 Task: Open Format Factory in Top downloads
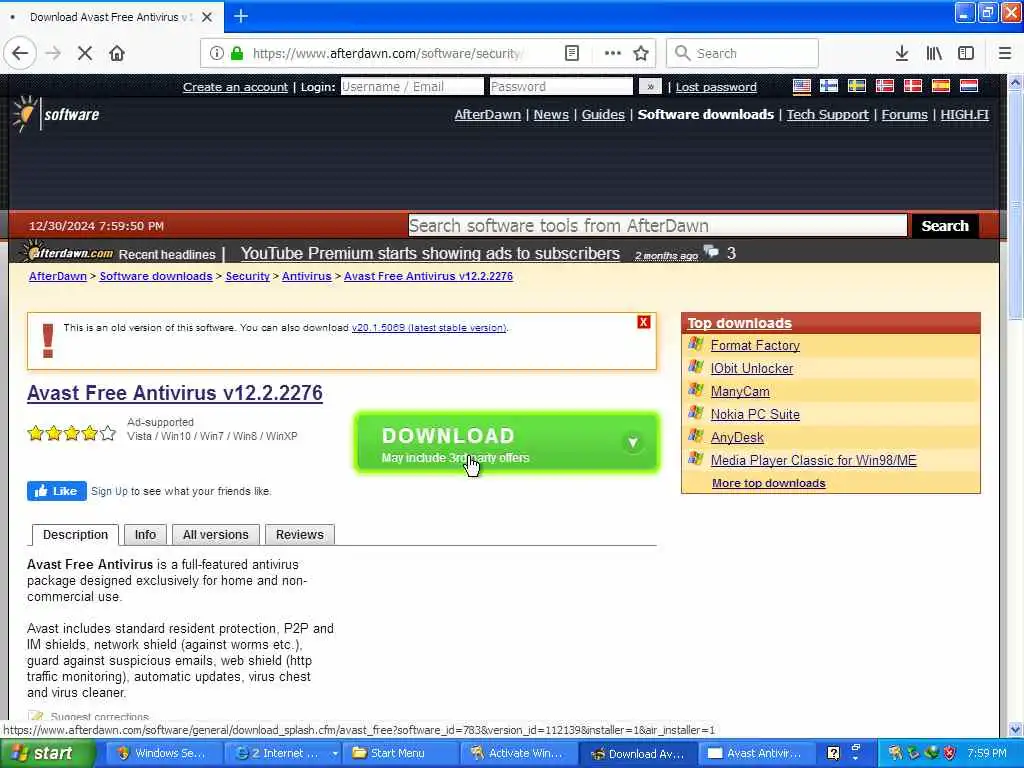(x=755, y=345)
